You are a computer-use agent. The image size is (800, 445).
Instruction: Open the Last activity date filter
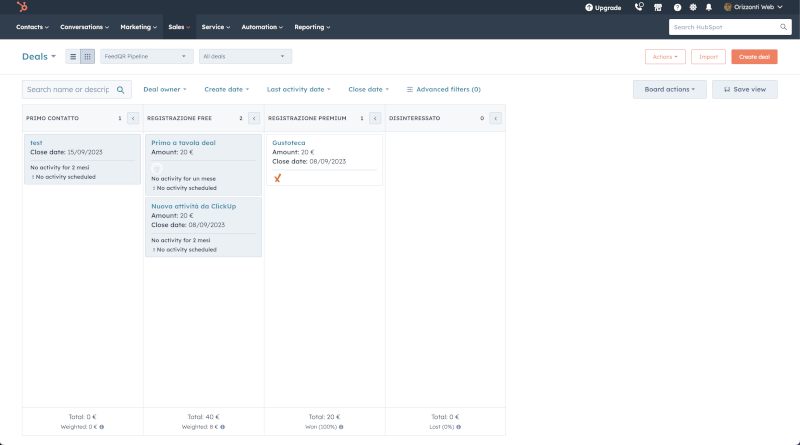[x=298, y=89]
